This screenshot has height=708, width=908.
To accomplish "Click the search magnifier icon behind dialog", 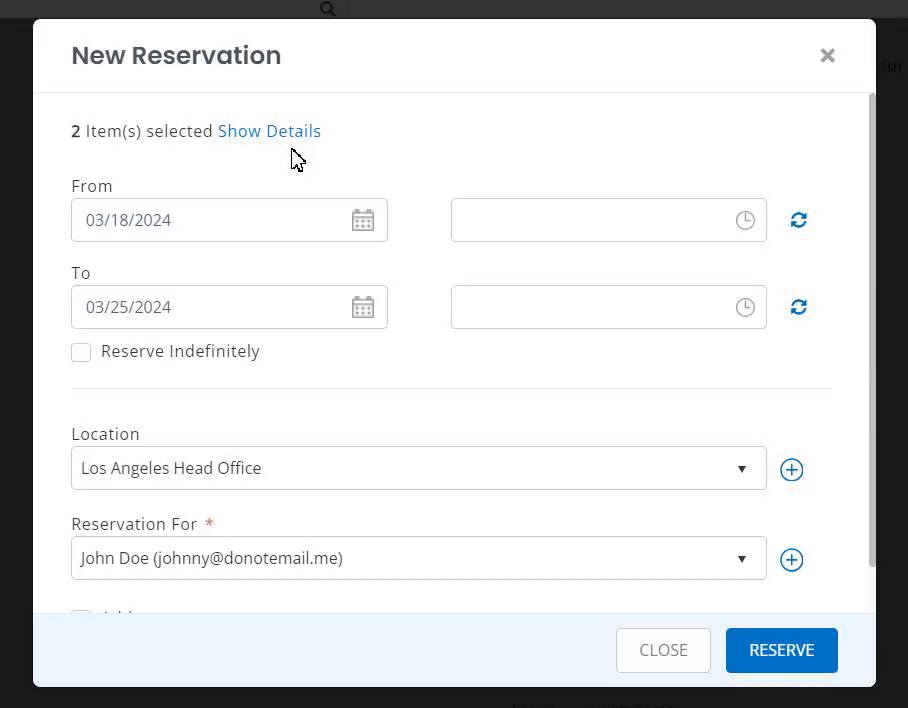I will pyautogui.click(x=328, y=9).
